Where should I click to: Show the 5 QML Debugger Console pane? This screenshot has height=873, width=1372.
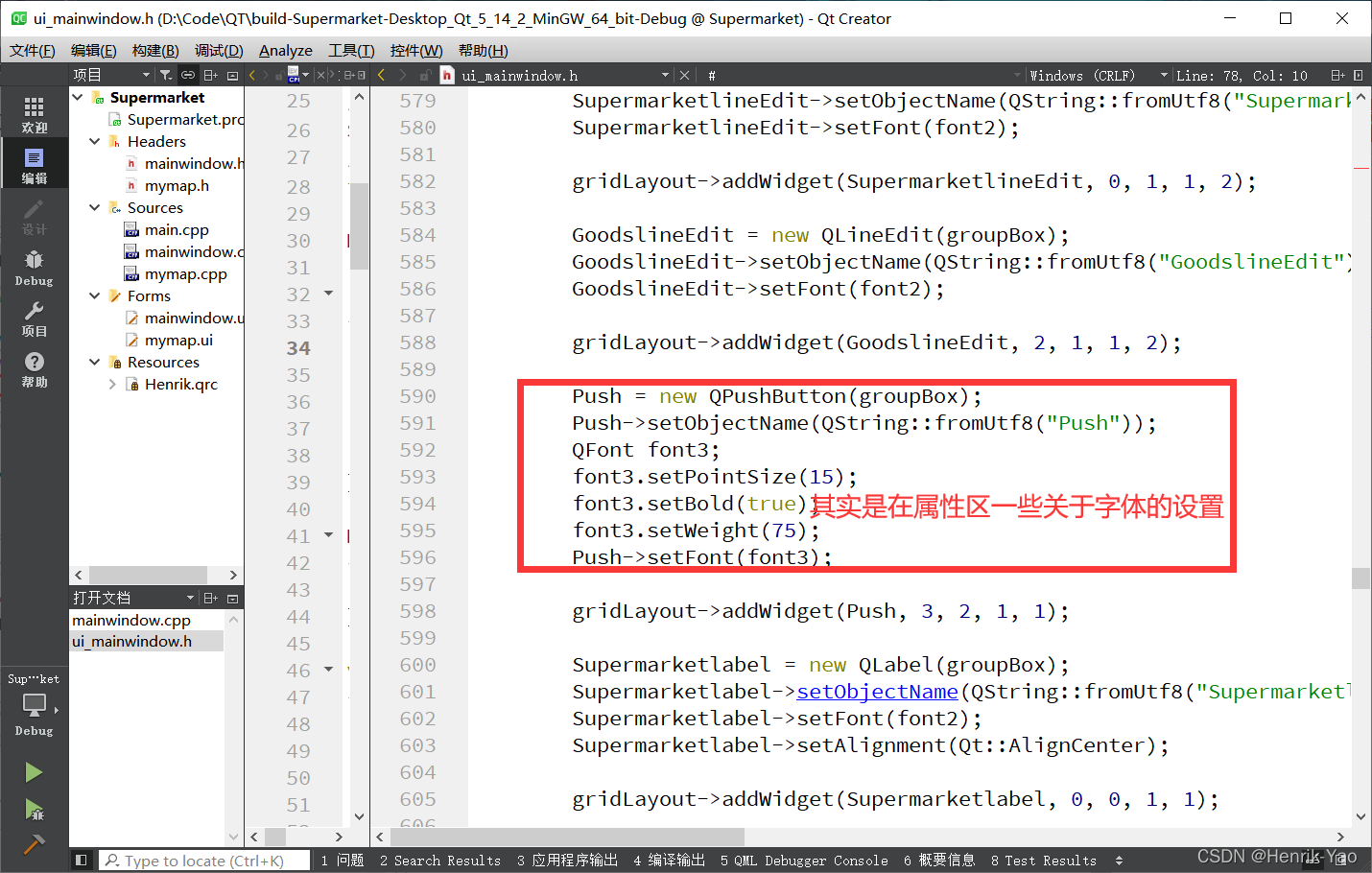(804, 861)
